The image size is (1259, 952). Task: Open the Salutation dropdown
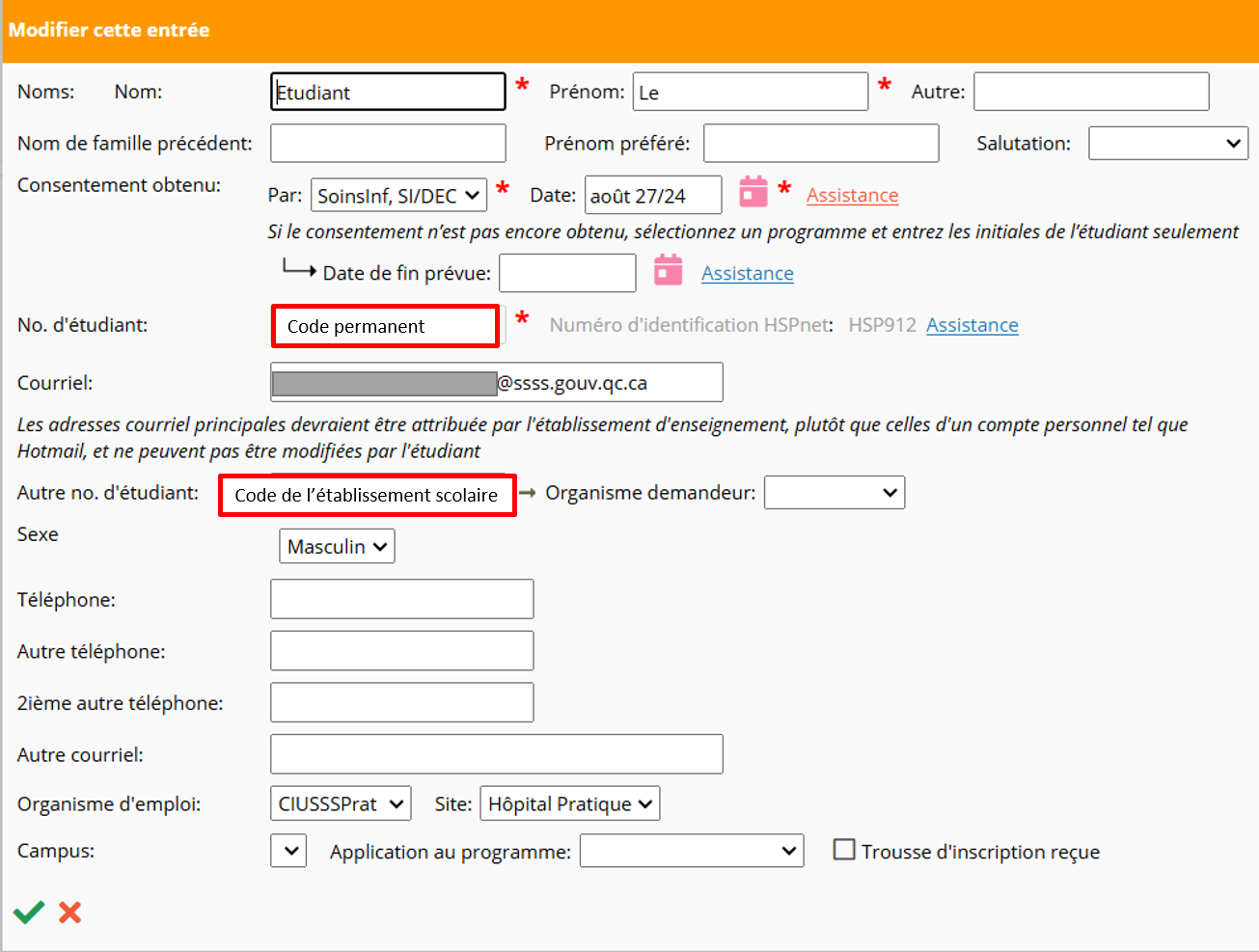tap(1168, 144)
